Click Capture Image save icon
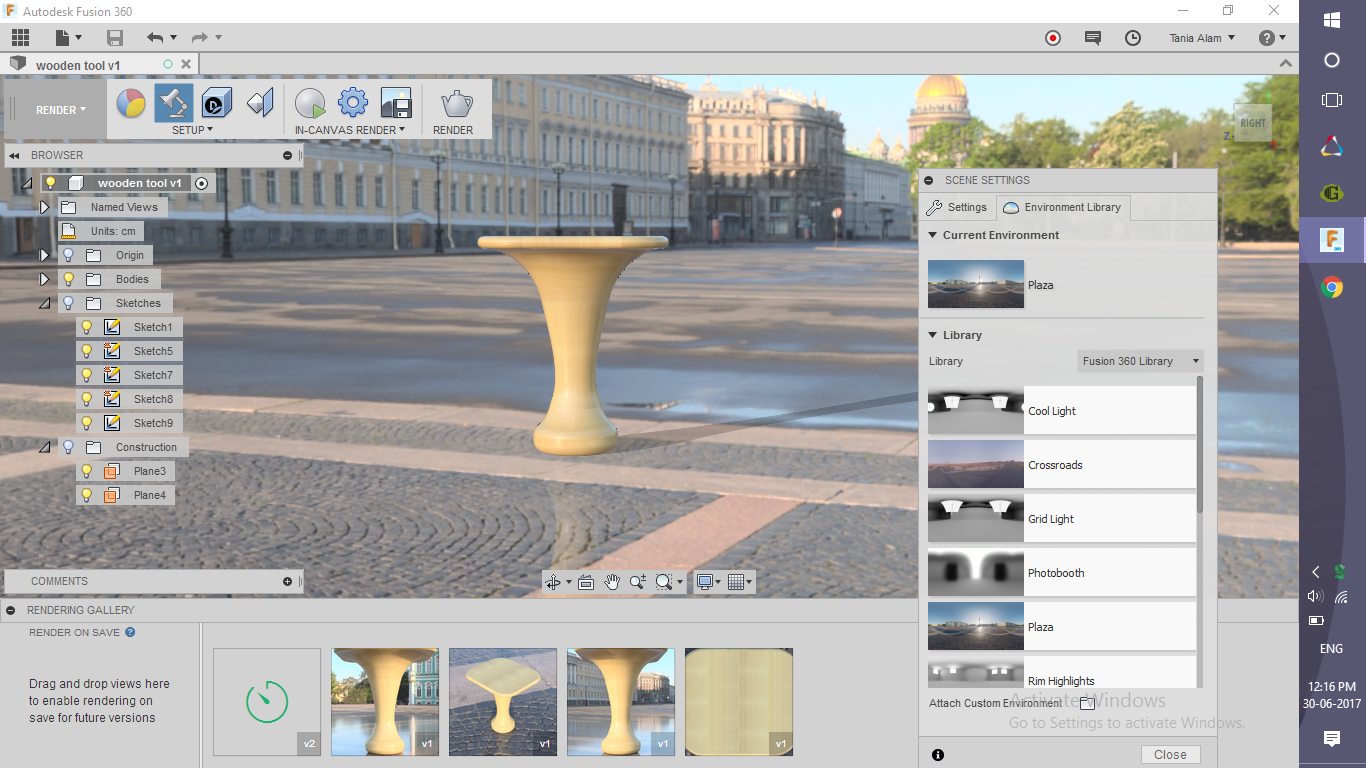 [397, 103]
